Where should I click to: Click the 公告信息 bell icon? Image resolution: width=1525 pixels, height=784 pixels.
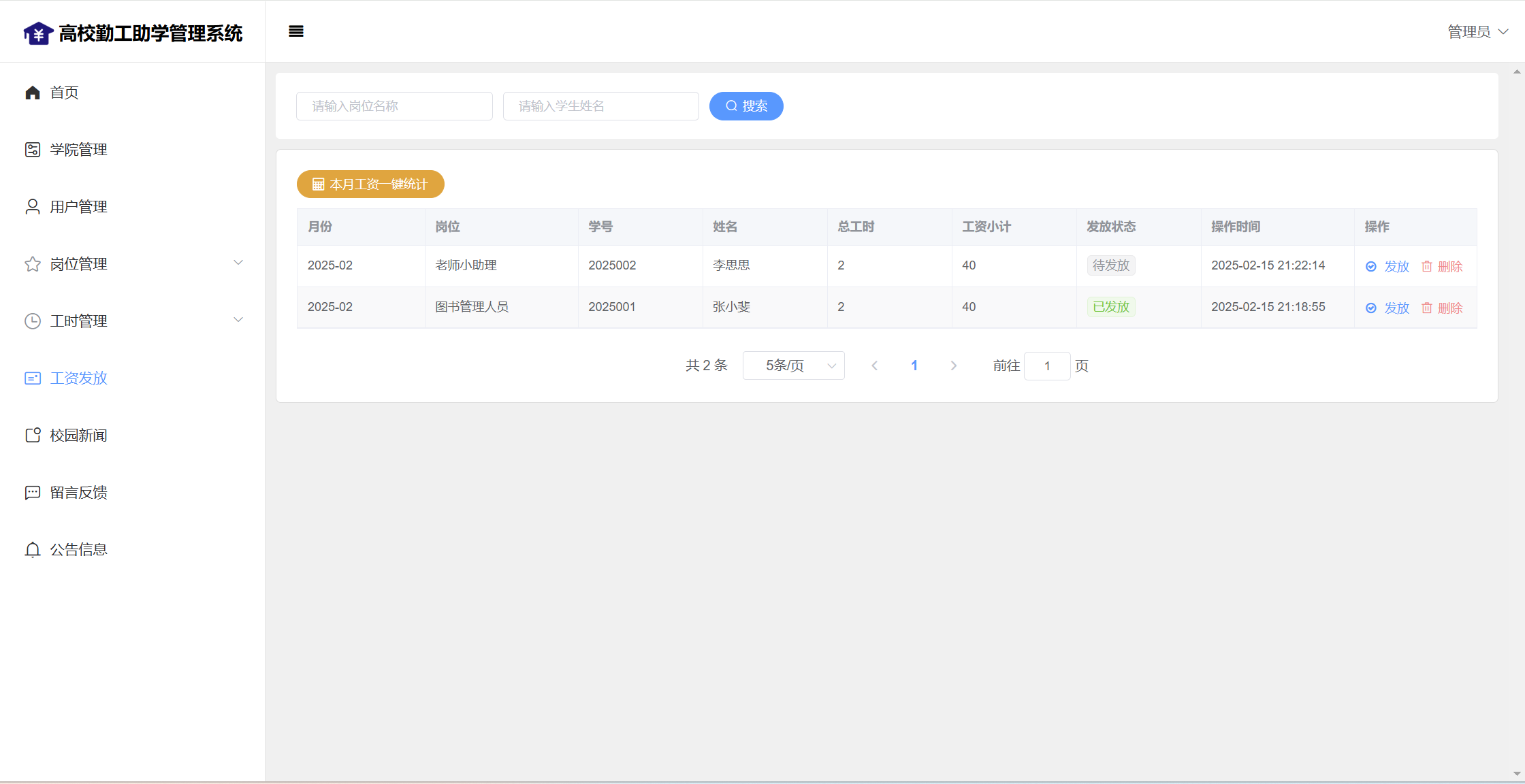[33, 550]
